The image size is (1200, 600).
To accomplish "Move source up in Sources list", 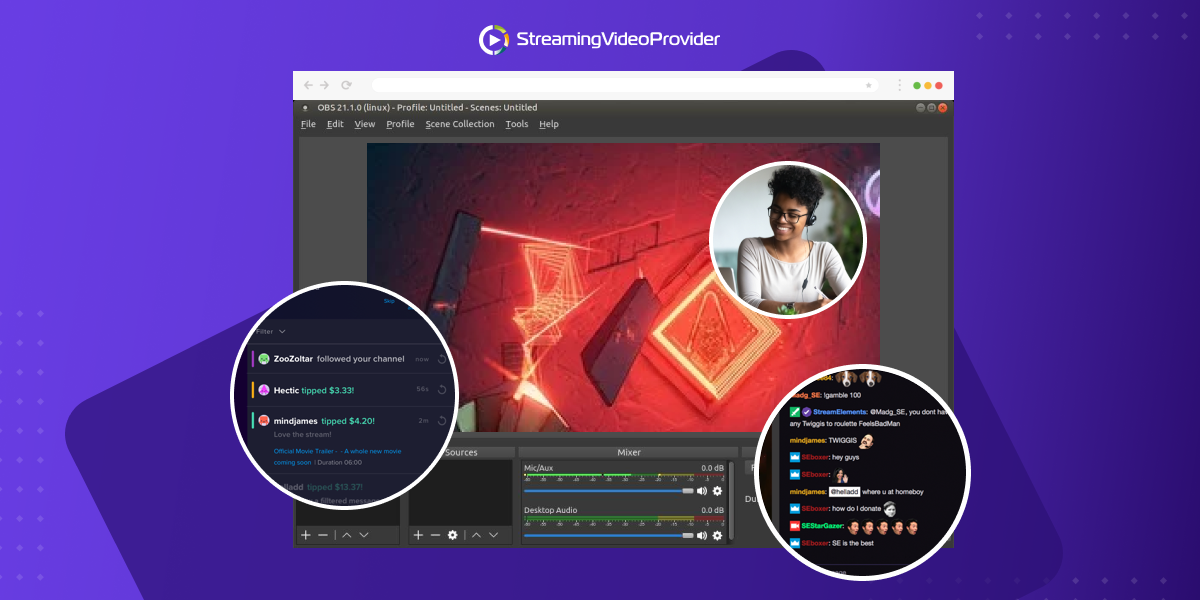I will coord(476,536).
